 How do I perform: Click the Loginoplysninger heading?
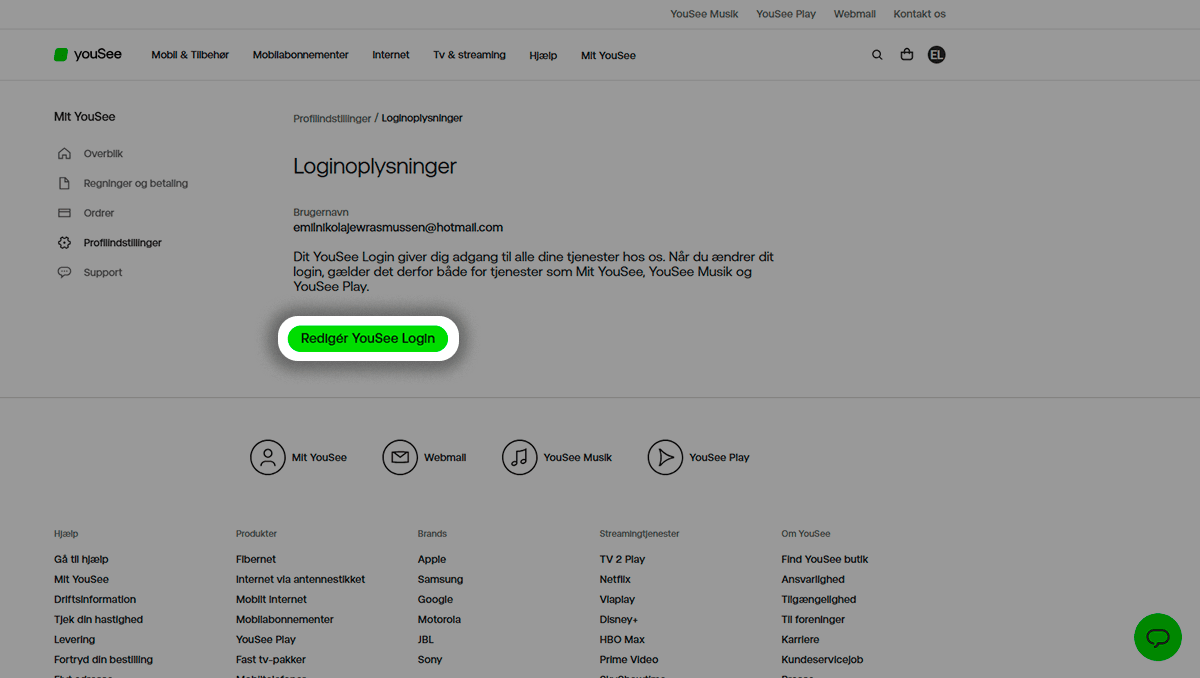point(375,166)
